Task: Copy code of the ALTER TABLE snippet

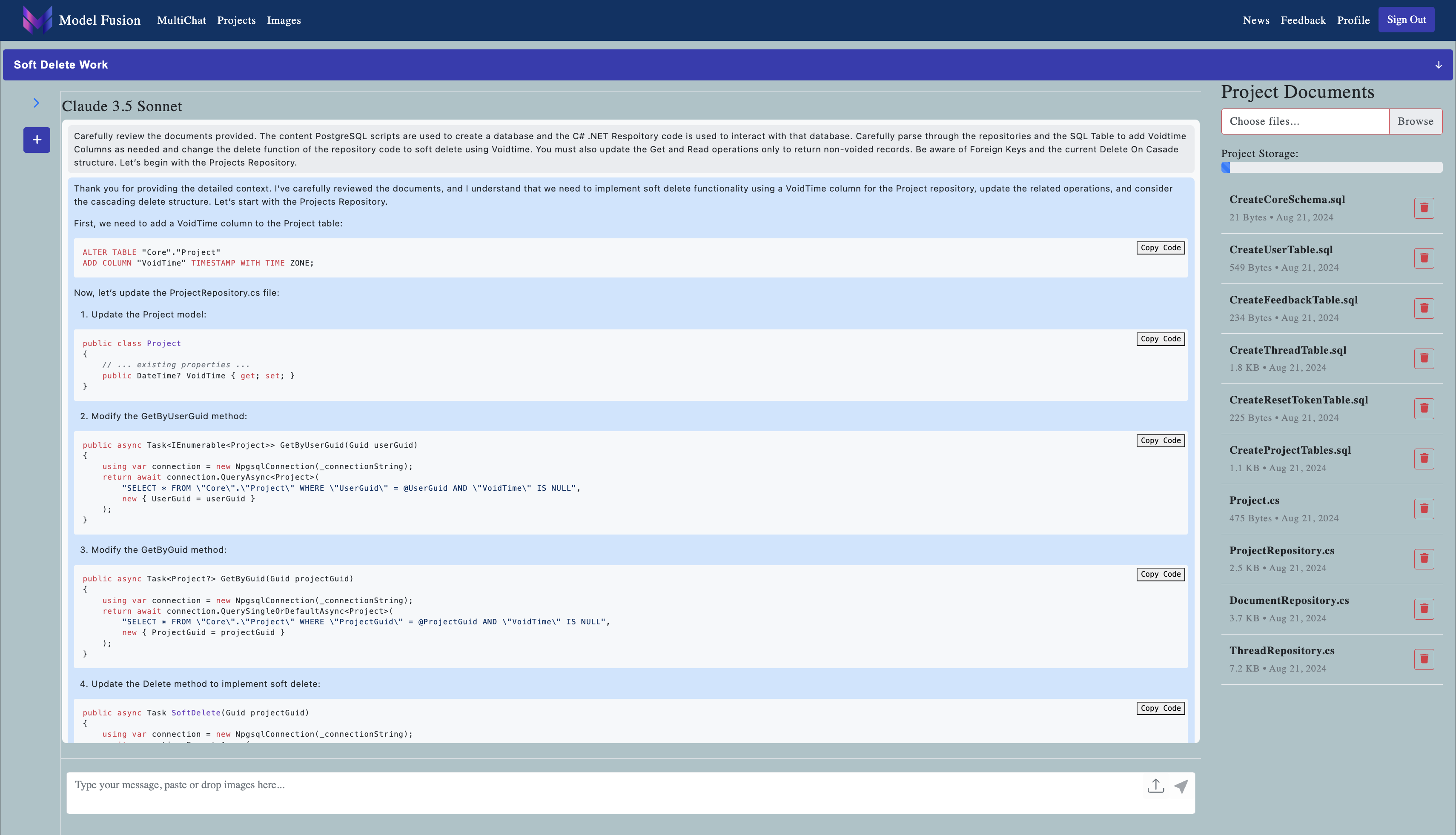Action: 1161,248
